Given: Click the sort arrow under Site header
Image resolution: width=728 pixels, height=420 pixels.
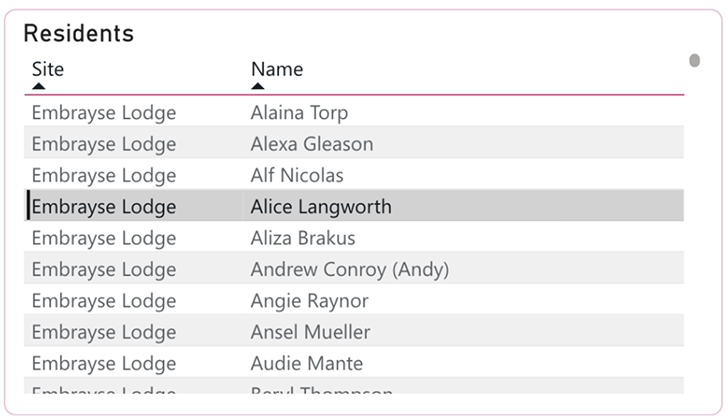Looking at the screenshot, I should (x=38, y=87).
